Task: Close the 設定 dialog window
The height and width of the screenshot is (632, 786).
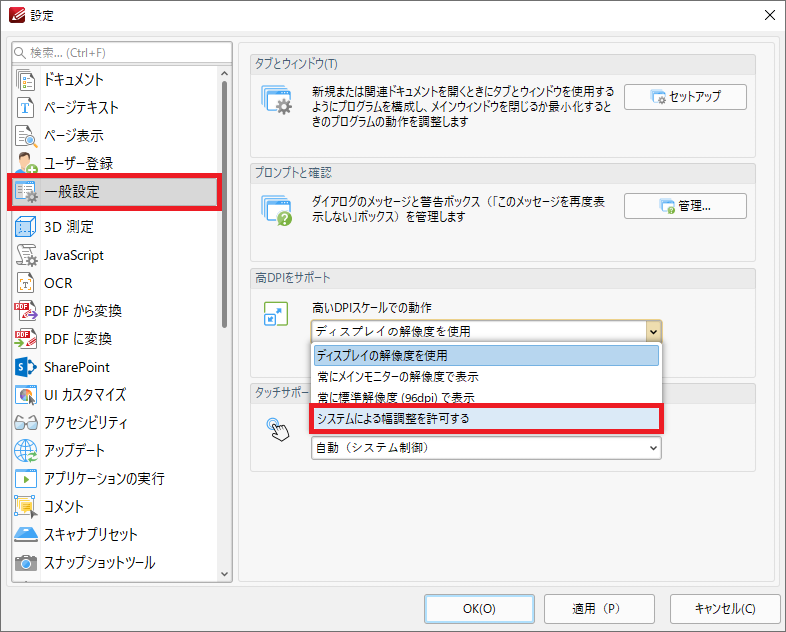Action: (x=769, y=16)
